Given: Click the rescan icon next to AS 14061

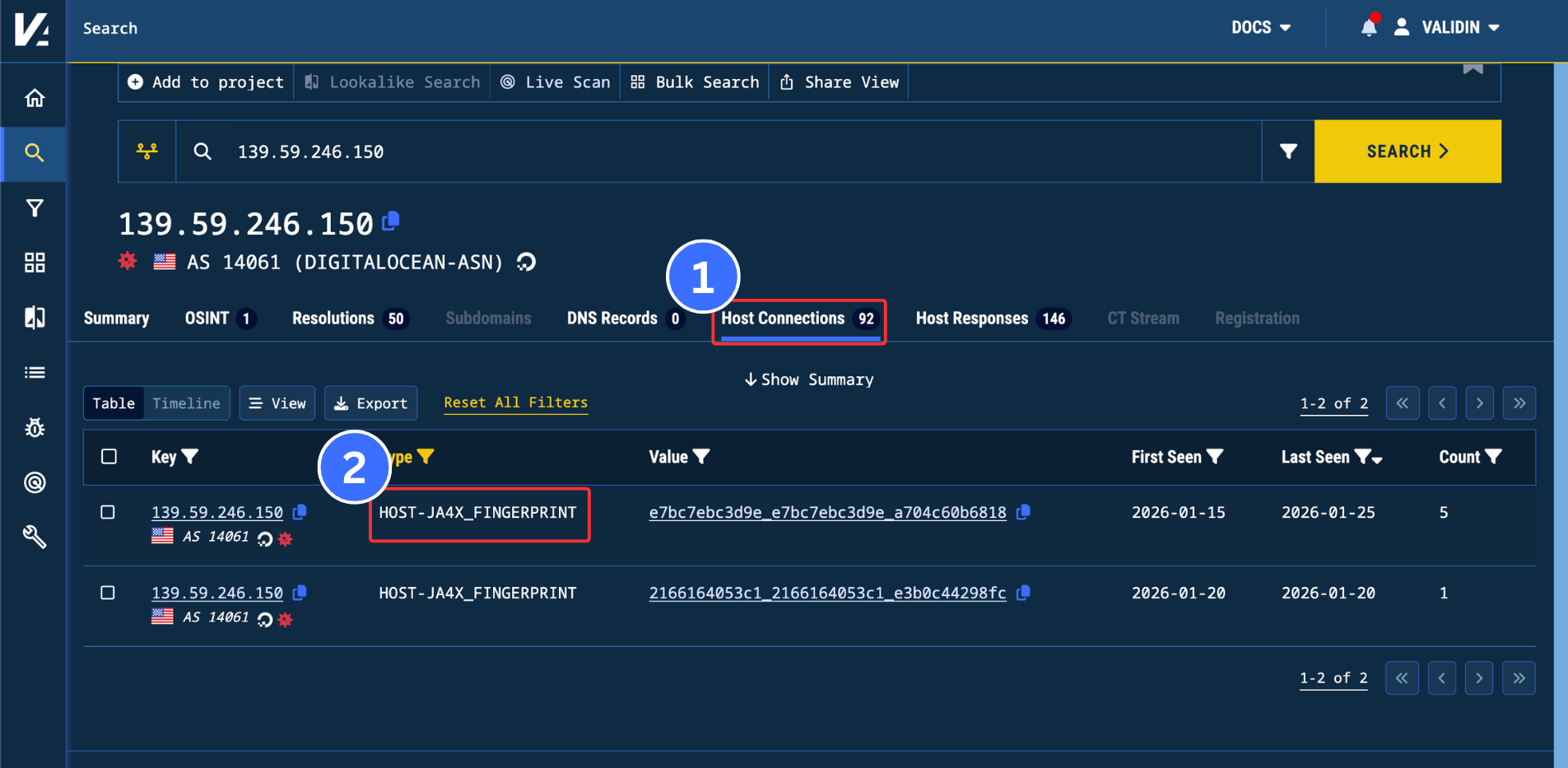Looking at the screenshot, I should 525,262.
